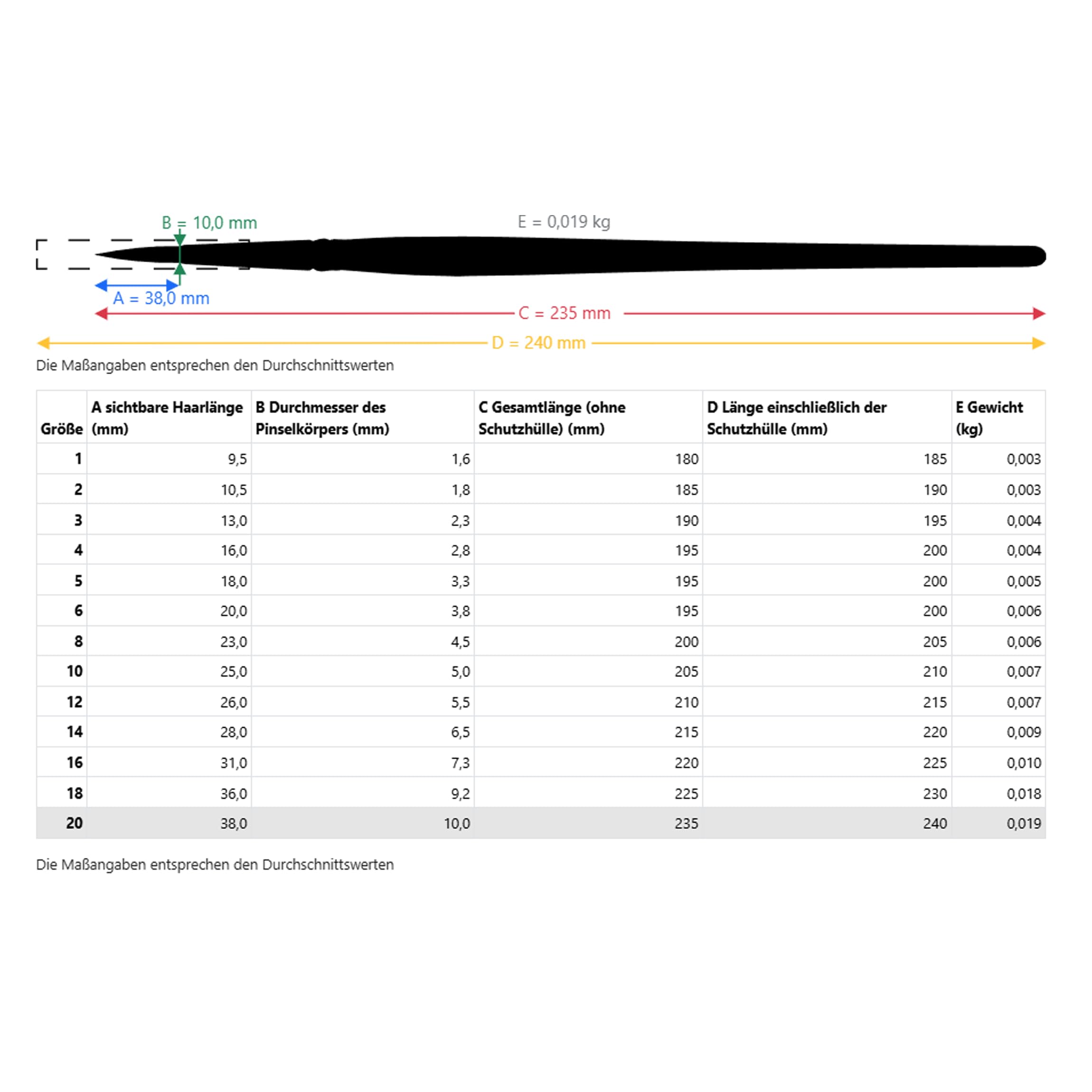Click the dashed protective sleeve outline
This screenshot has width=1092, height=1092.
tap(56, 241)
